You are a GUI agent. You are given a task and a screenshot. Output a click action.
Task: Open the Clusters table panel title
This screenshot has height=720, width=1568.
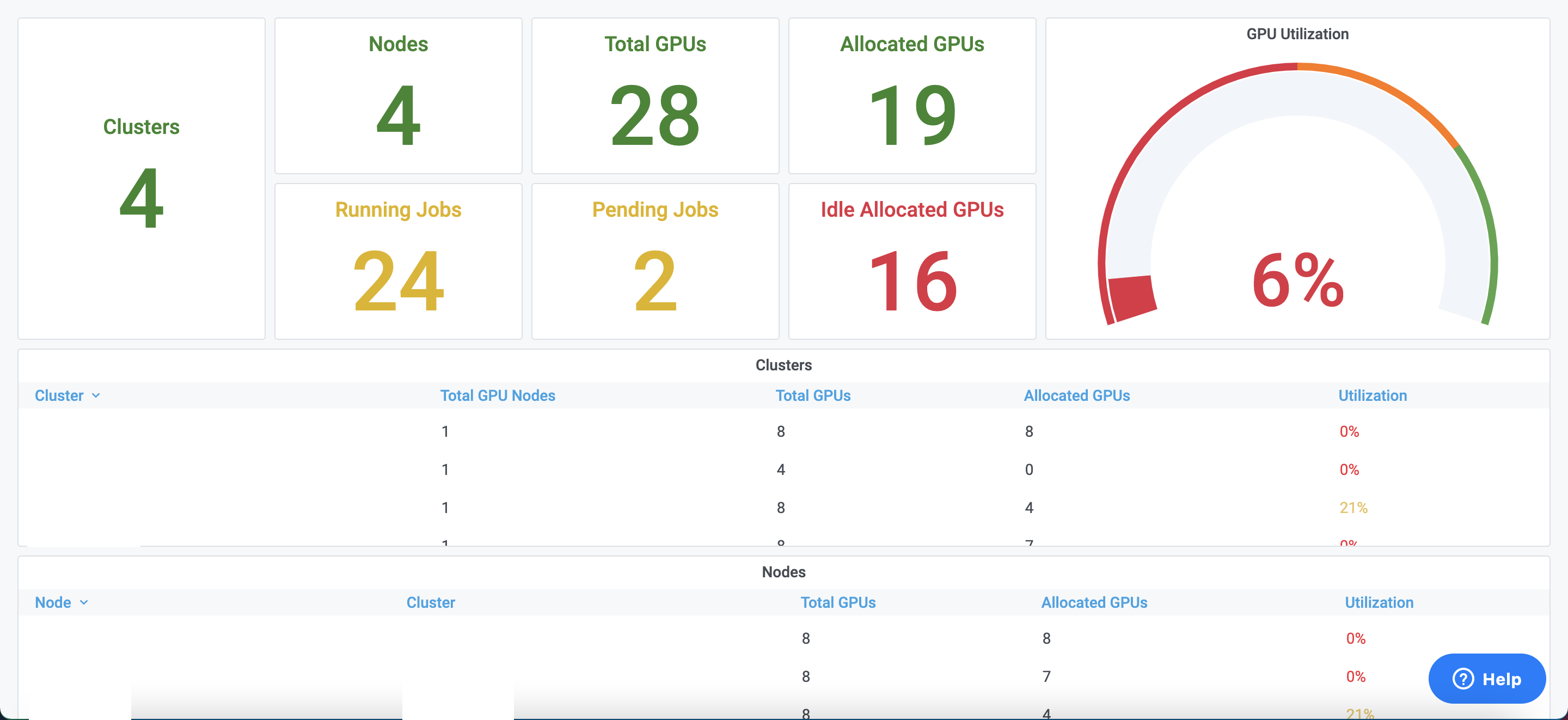[x=783, y=365]
